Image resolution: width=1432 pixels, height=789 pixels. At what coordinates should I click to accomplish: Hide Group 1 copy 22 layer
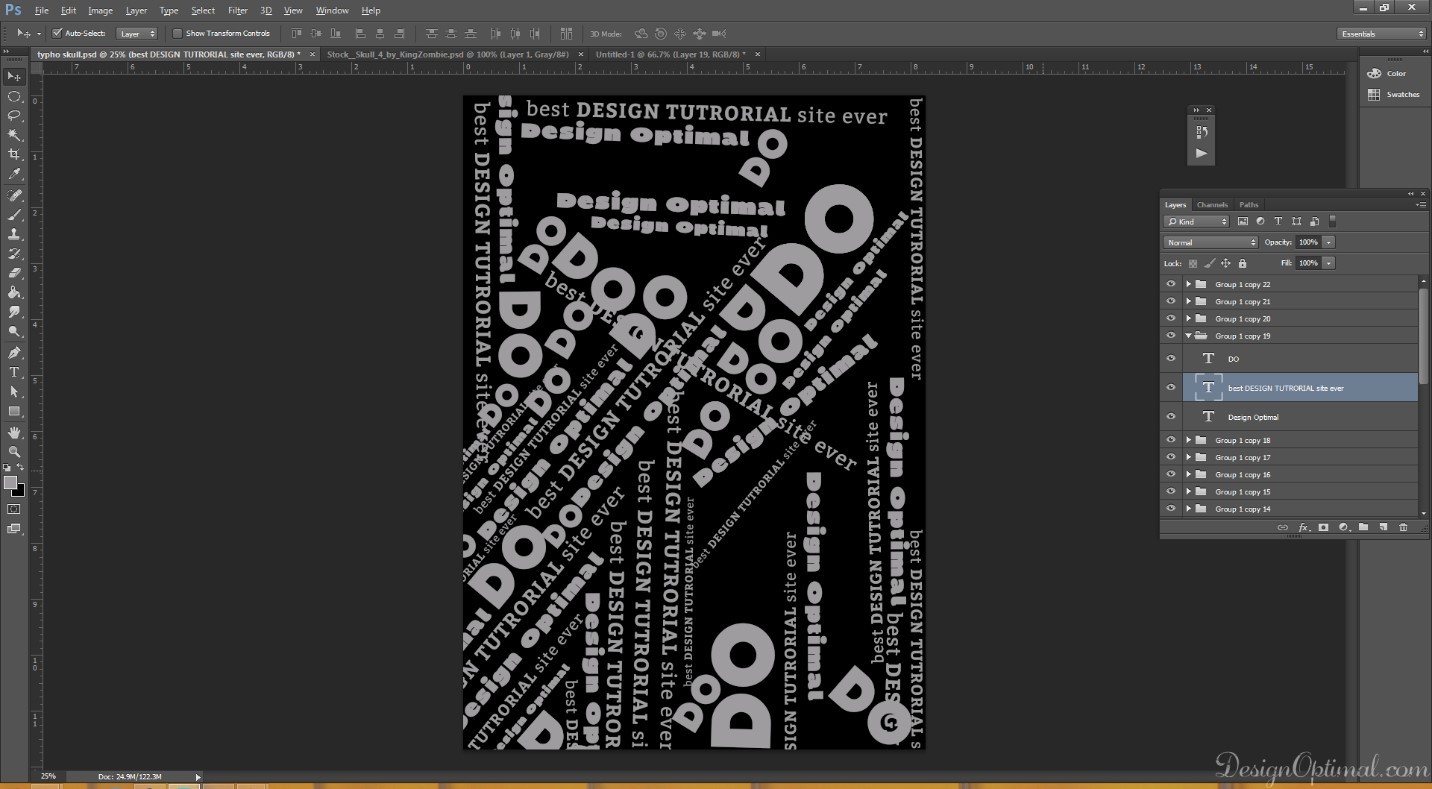1171,284
